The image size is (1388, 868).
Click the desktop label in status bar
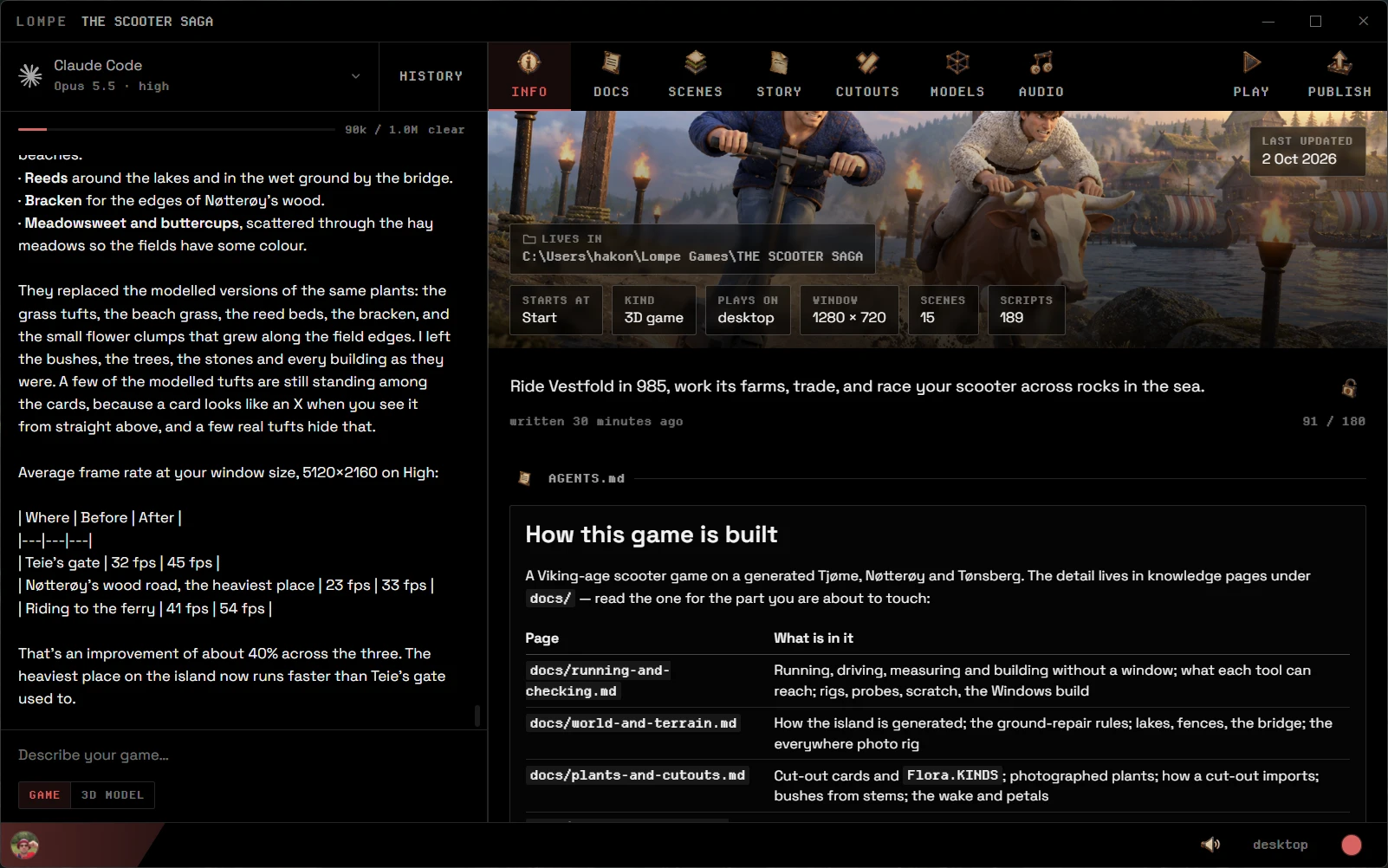(x=1281, y=845)
